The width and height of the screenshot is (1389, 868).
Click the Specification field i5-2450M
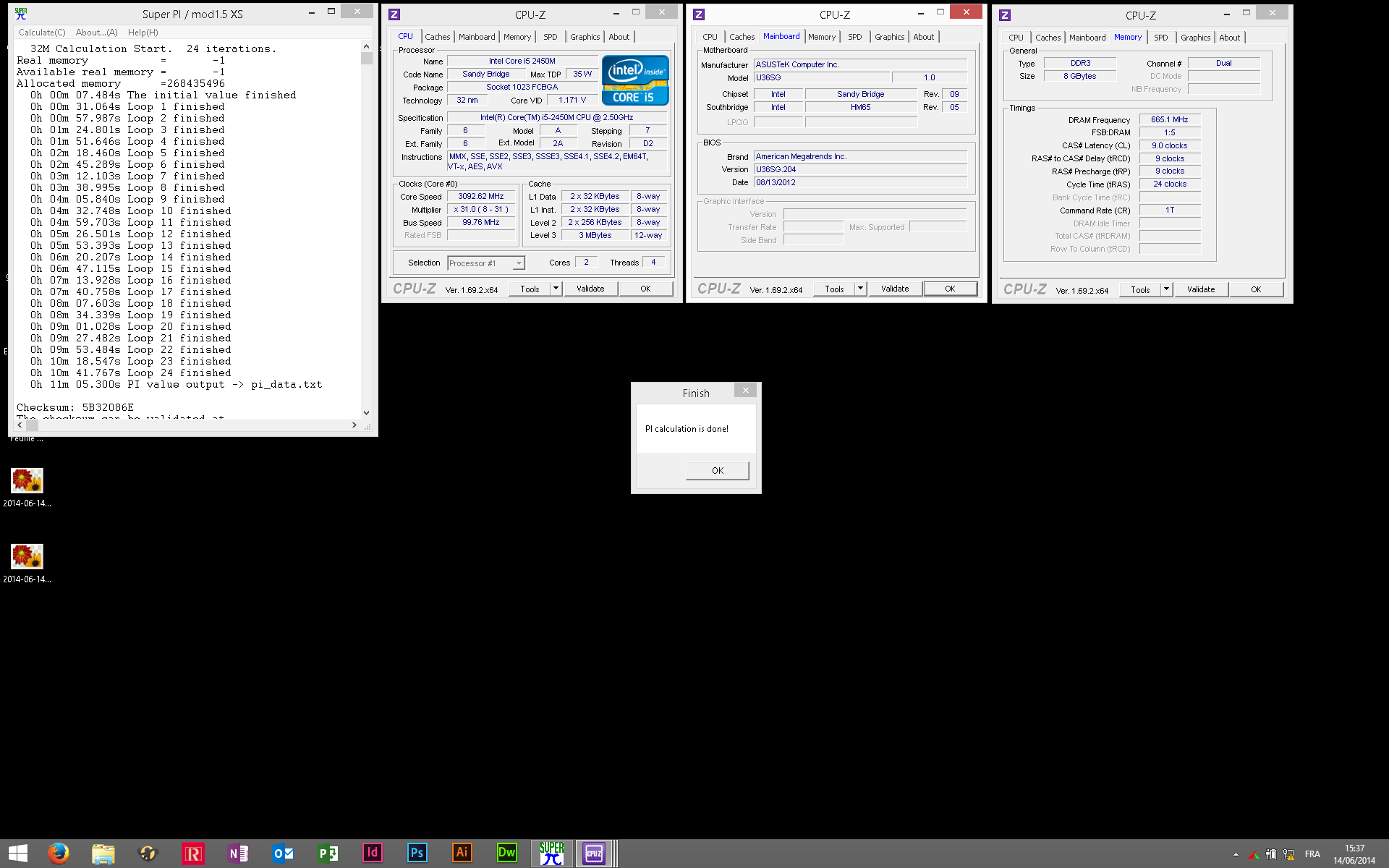(557, 117)
